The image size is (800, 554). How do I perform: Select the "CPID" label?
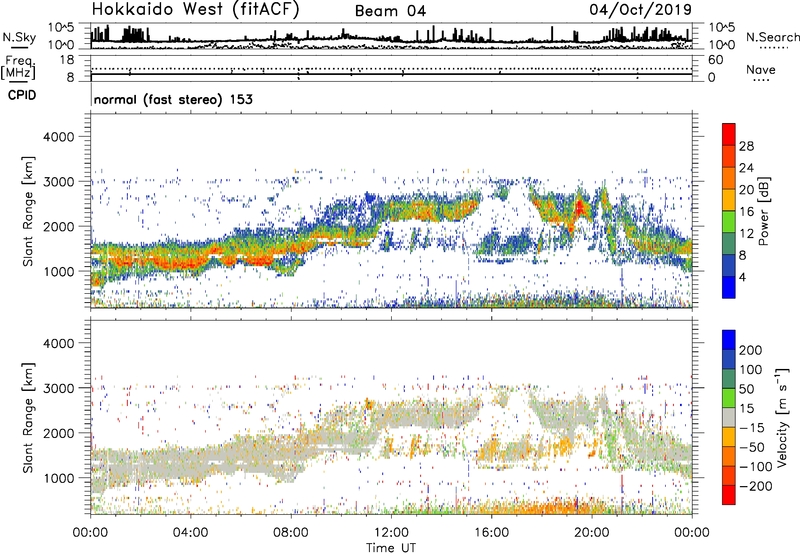[22, 95]
